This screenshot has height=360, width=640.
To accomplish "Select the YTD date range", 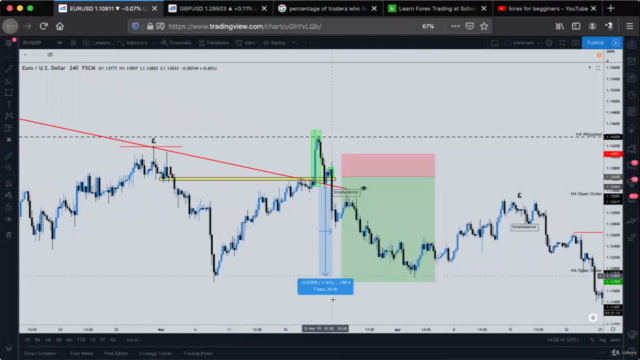I will pyautogui.click(x=81, y=340).
